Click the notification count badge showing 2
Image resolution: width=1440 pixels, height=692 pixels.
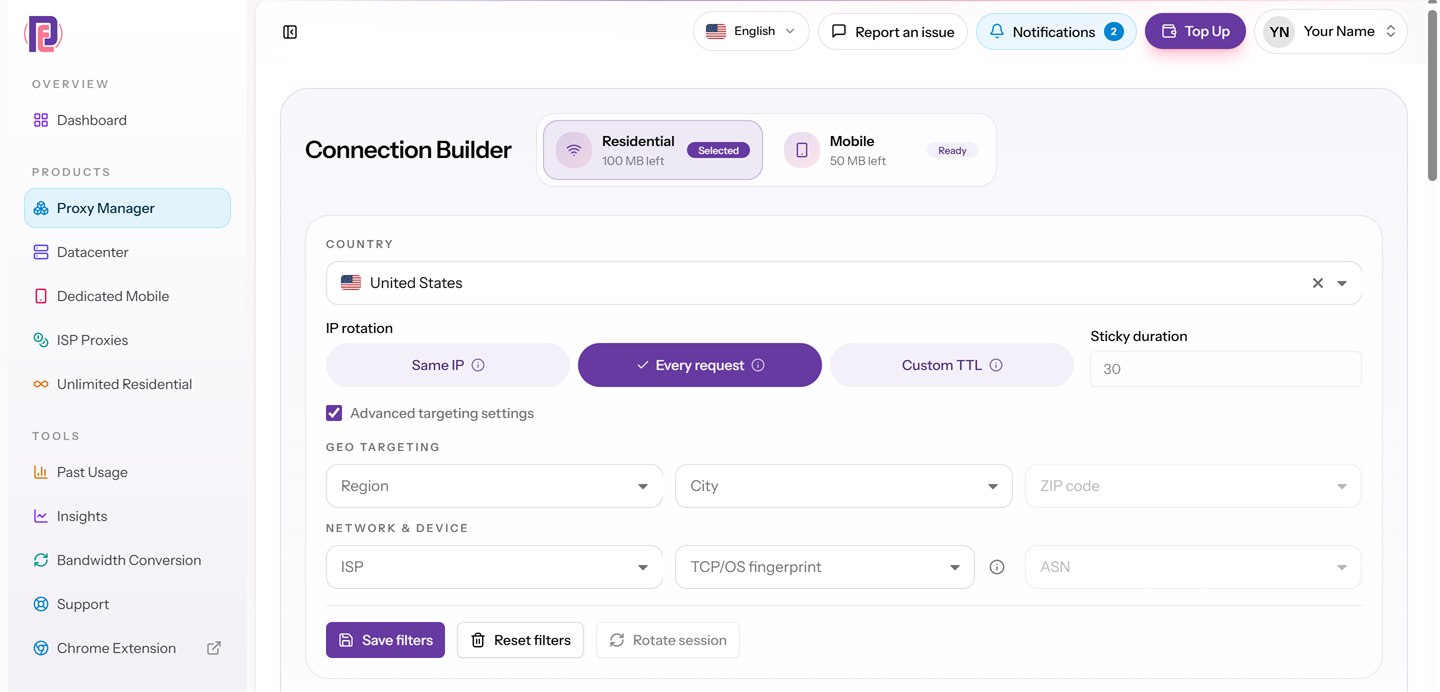pyautogui.click(x=1114, y=31)
